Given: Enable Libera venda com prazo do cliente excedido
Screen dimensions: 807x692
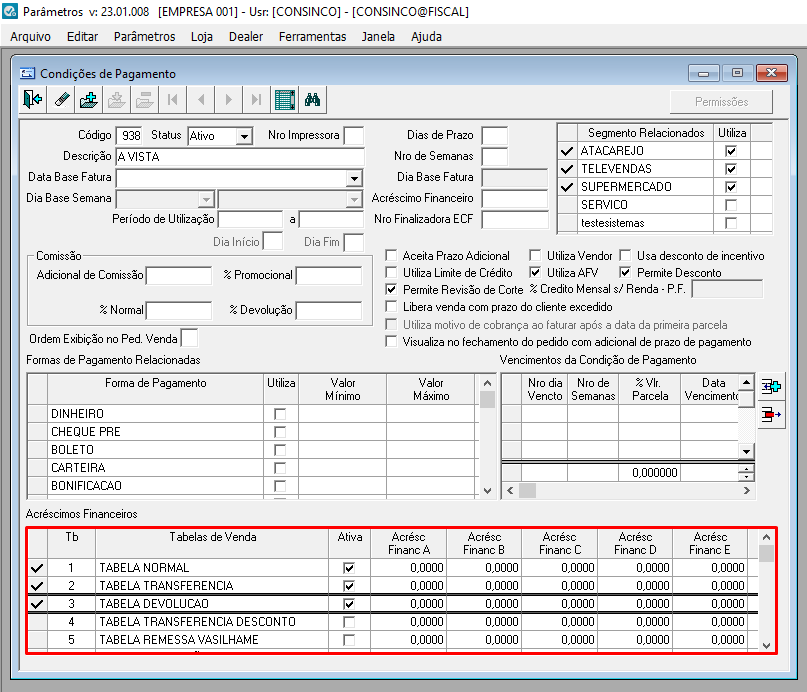Looking at the screenshot, I should [391, 307].
